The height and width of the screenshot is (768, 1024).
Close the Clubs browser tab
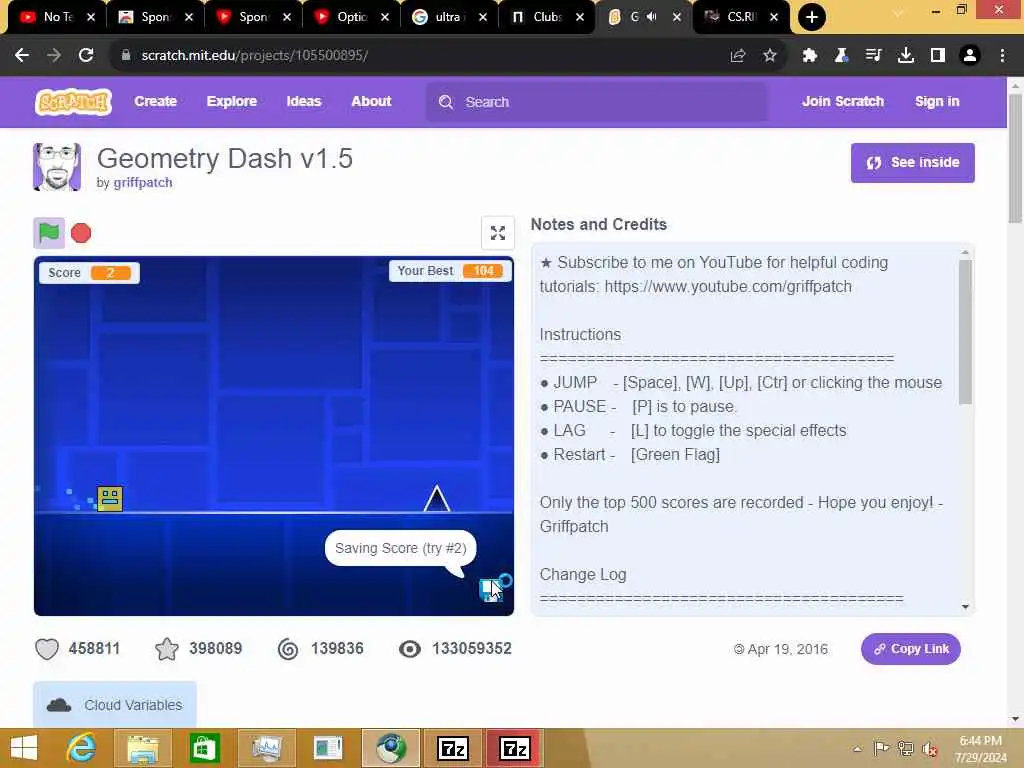coord(580,17)
